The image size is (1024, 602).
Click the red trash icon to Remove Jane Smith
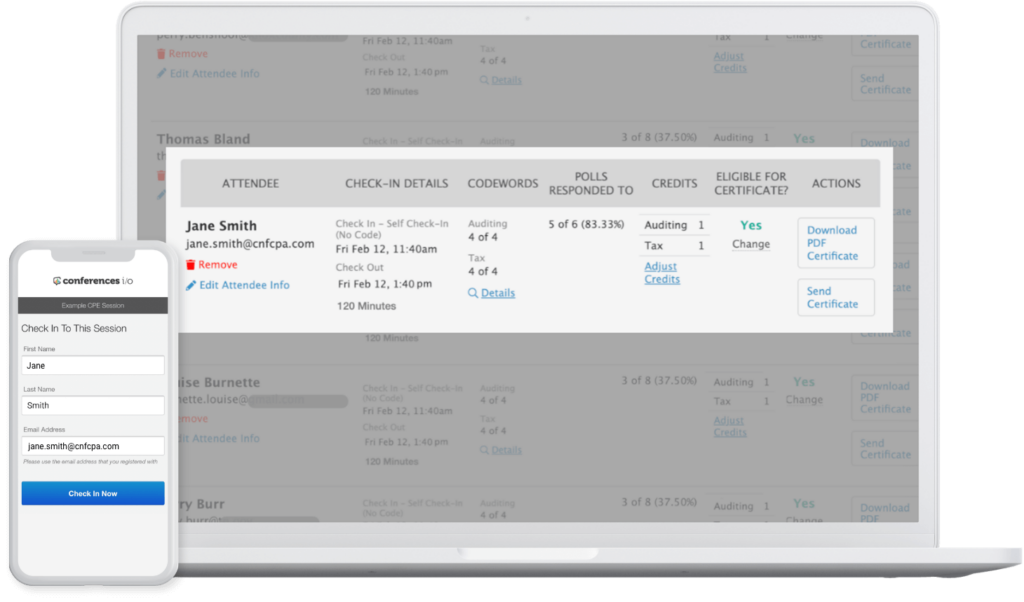click(191, 264)
